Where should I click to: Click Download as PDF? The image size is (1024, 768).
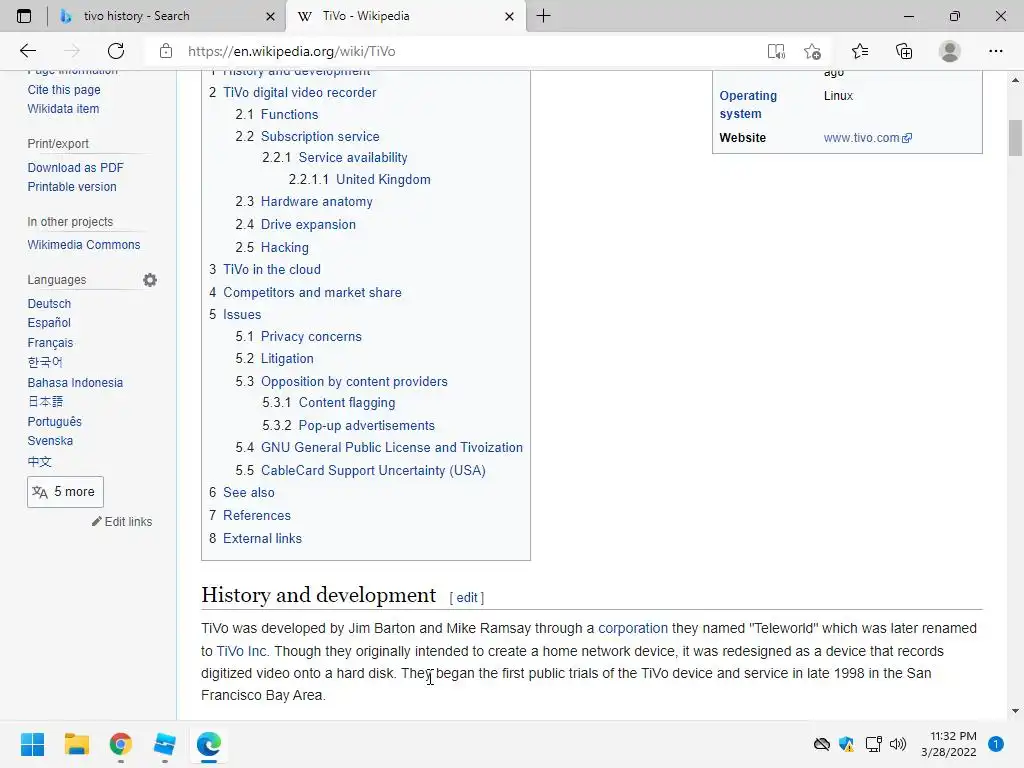pos(75,168)
